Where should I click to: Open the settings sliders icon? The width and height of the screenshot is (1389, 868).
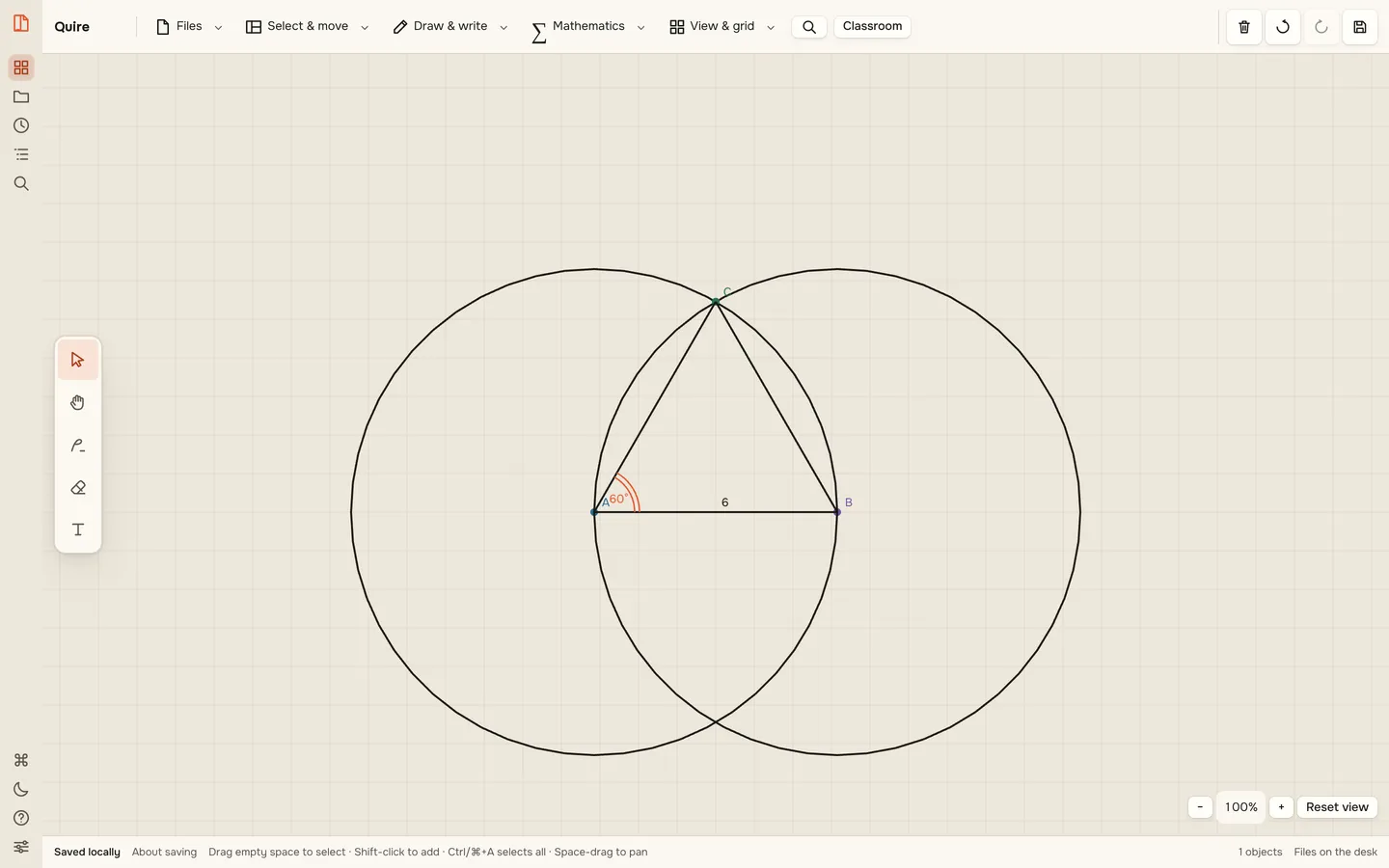(21, 847)
